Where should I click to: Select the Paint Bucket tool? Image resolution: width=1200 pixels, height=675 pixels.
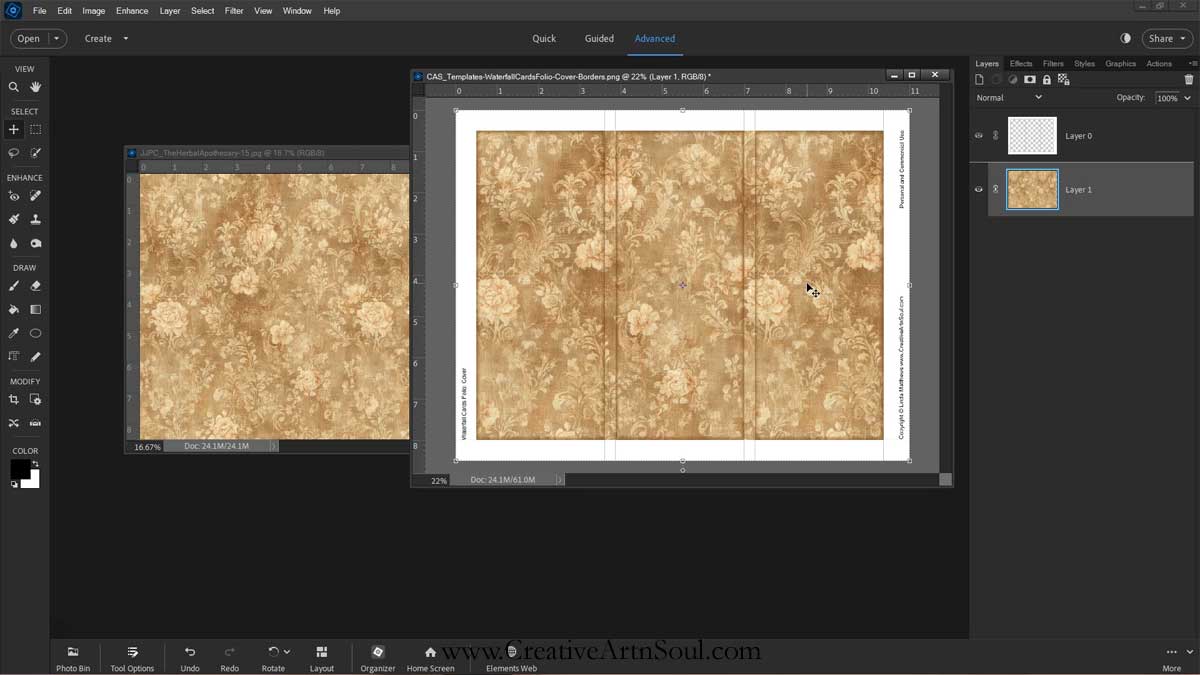pyautogui.click(x=14, y=309)
